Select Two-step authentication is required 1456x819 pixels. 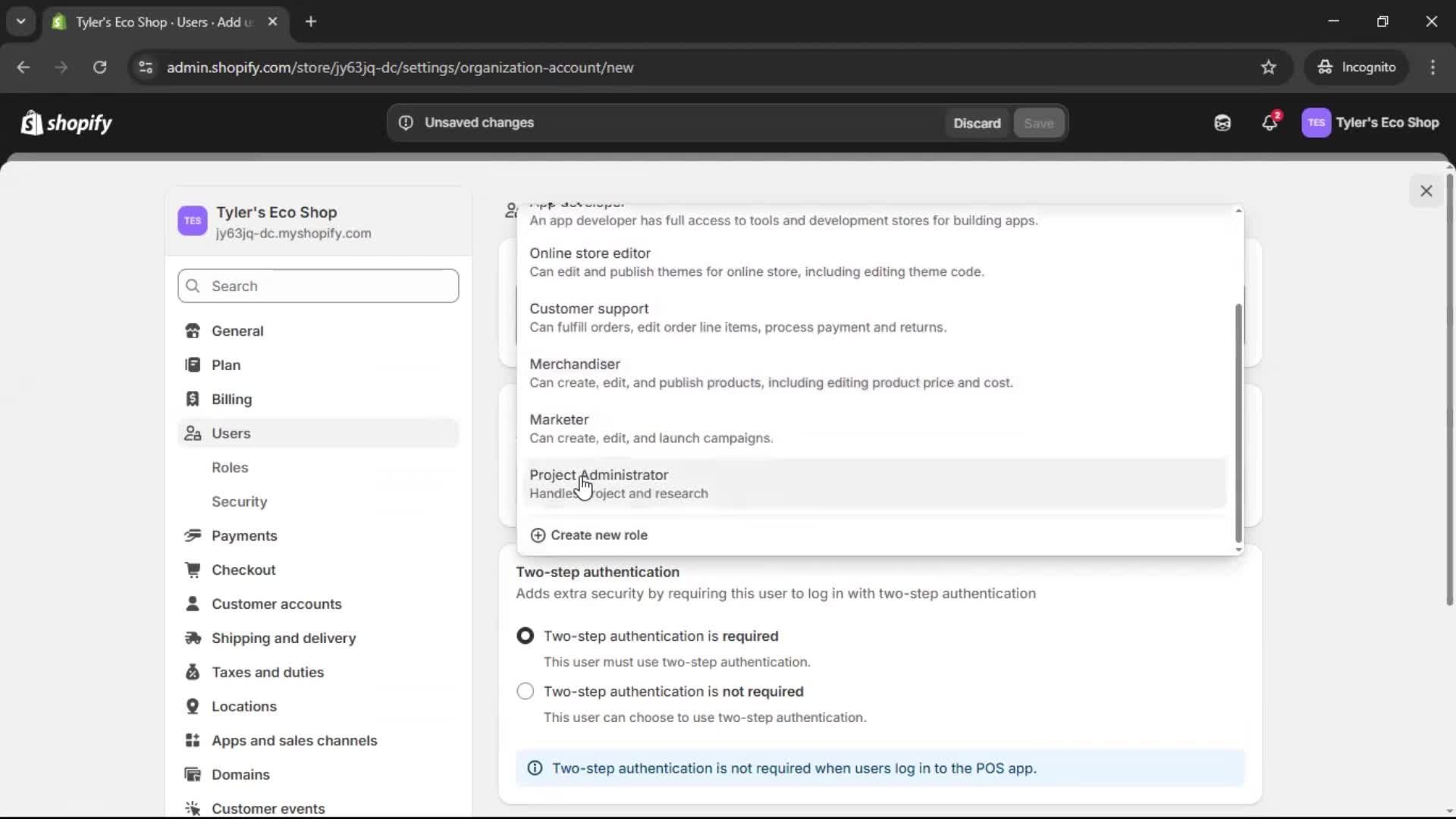point(526,636)
